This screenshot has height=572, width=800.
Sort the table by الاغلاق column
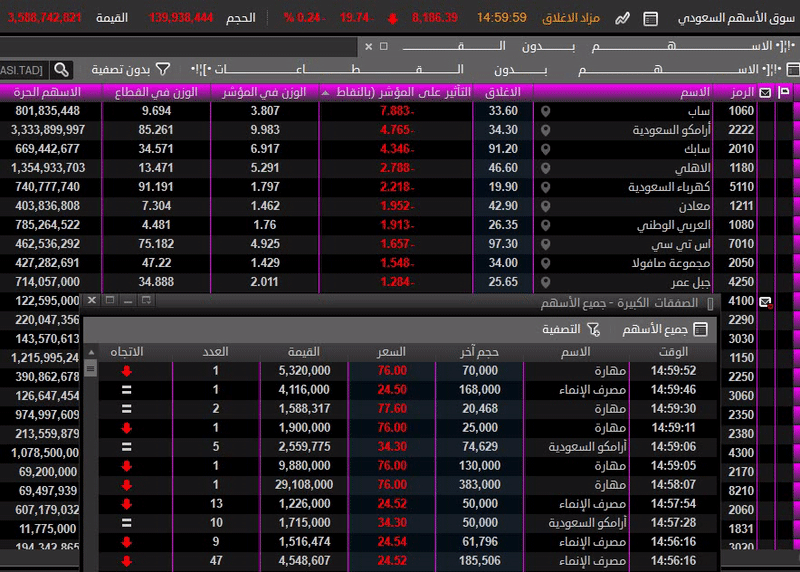tap(501, 92)
